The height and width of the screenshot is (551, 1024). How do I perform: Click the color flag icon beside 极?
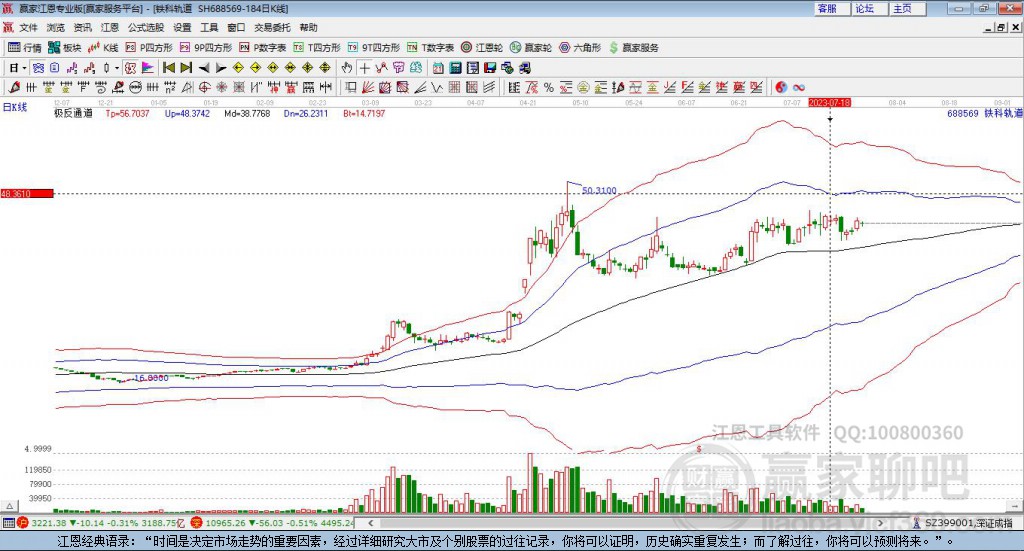click(148, 68)
